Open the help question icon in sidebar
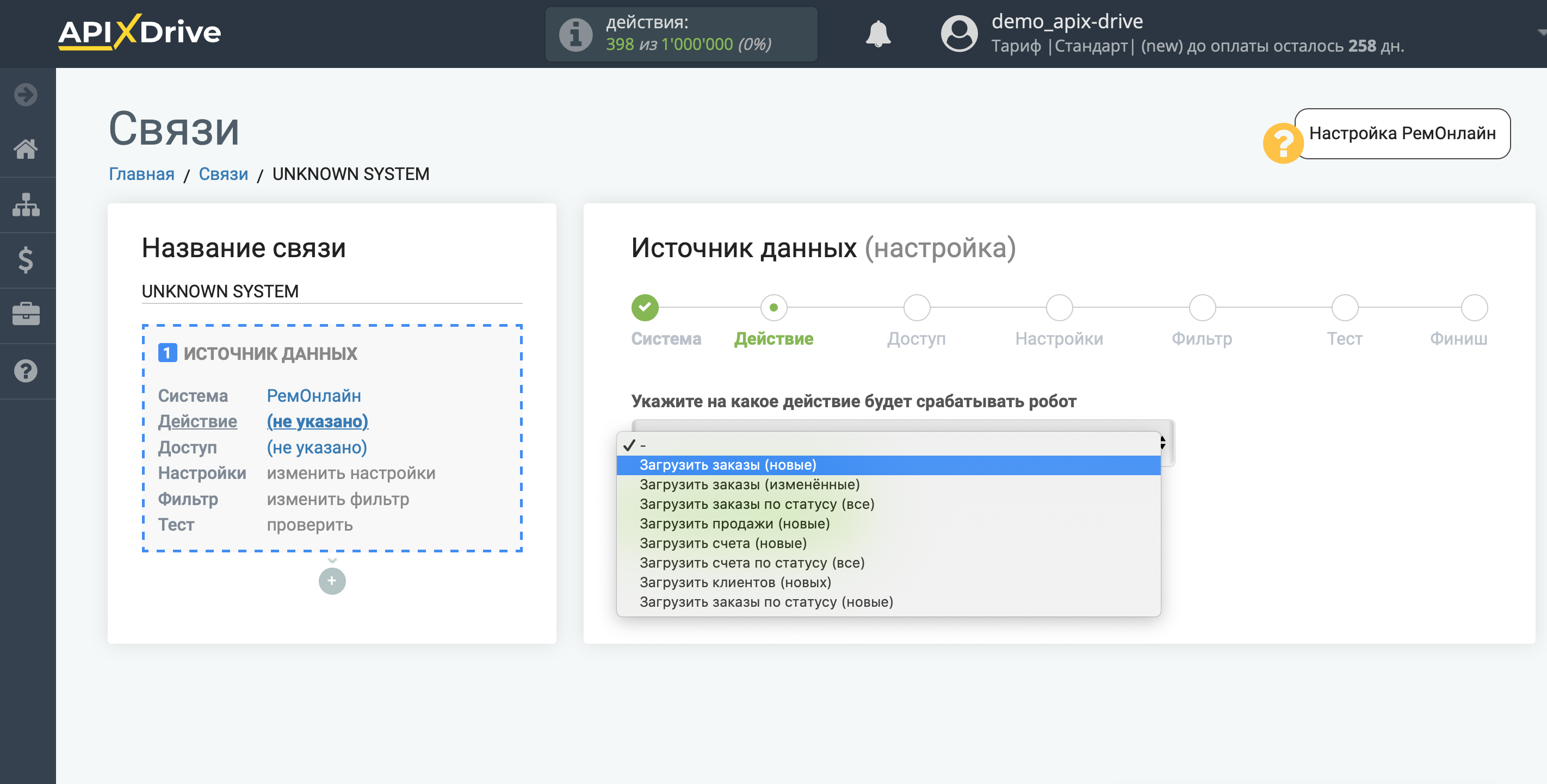The width and height of the screenshot is (1547, 784). tap(26, 370)
